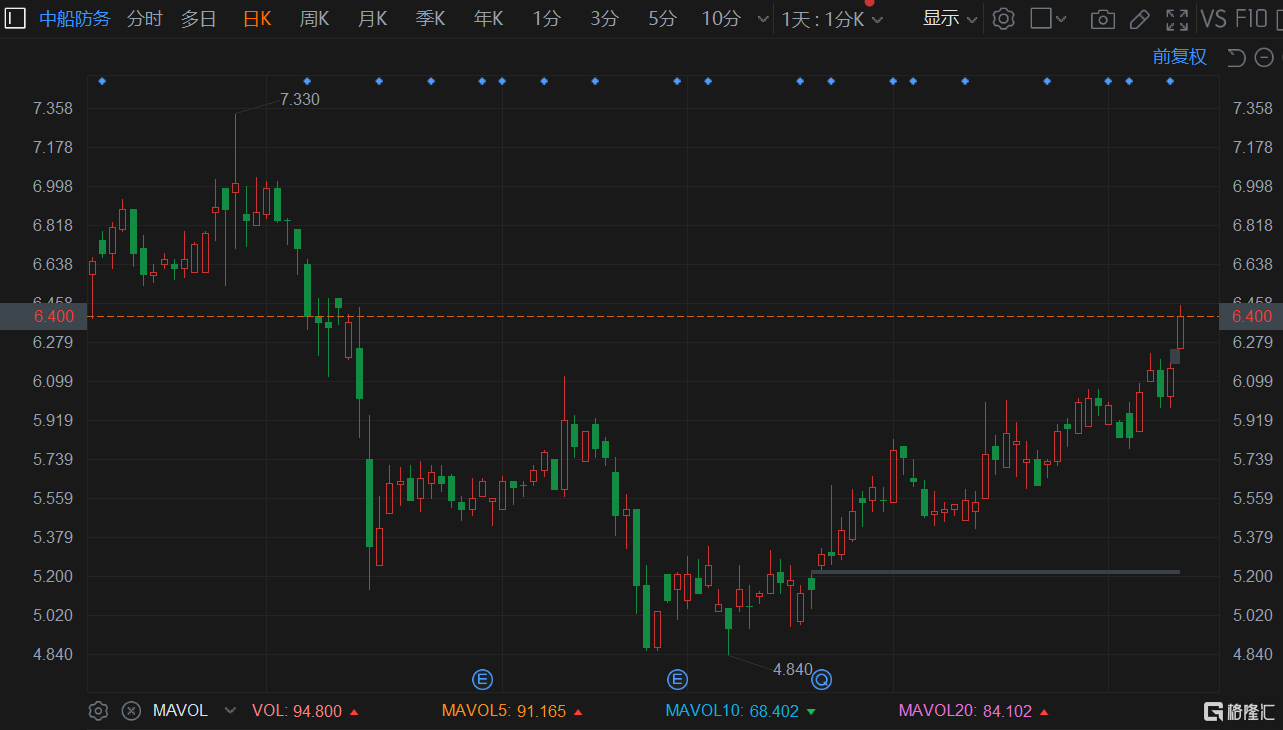
Task: Click the VS compare button
Action: [1213, 19]
